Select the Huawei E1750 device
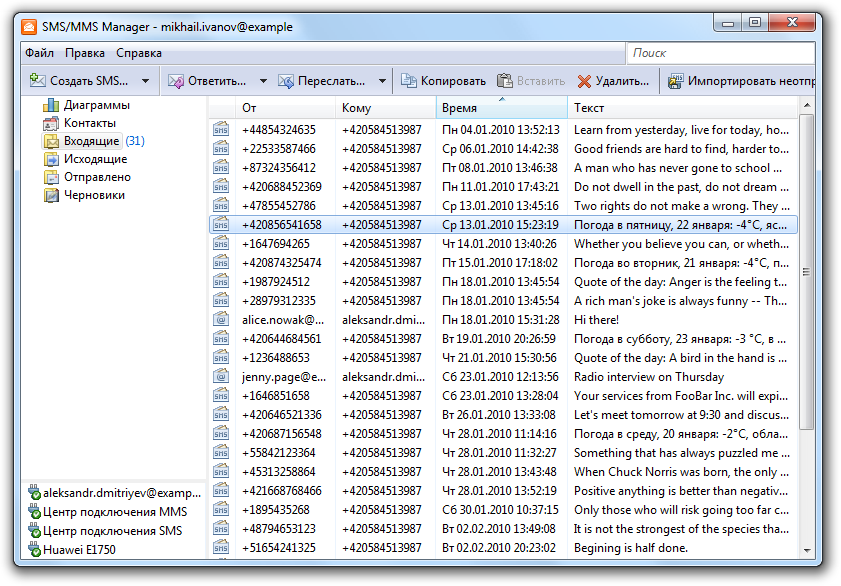The height and width of the screenshot is (586, 841). [77, 549]
